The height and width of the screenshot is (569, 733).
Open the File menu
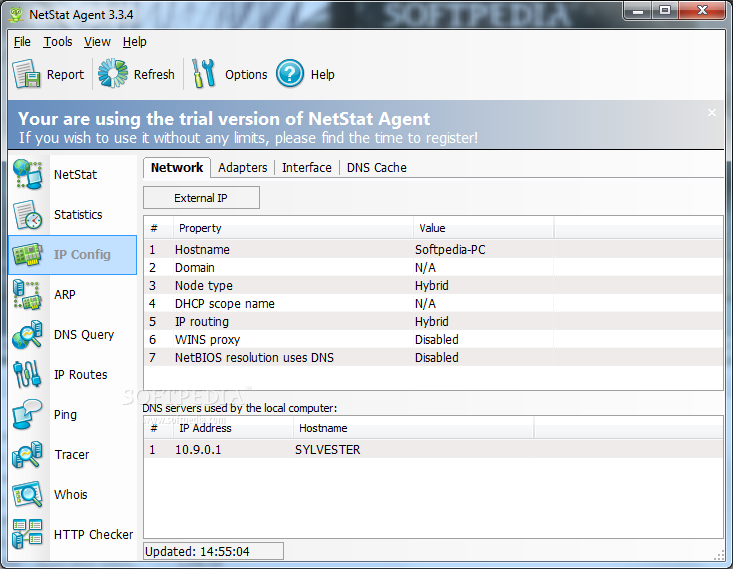[x=22, y=42]
